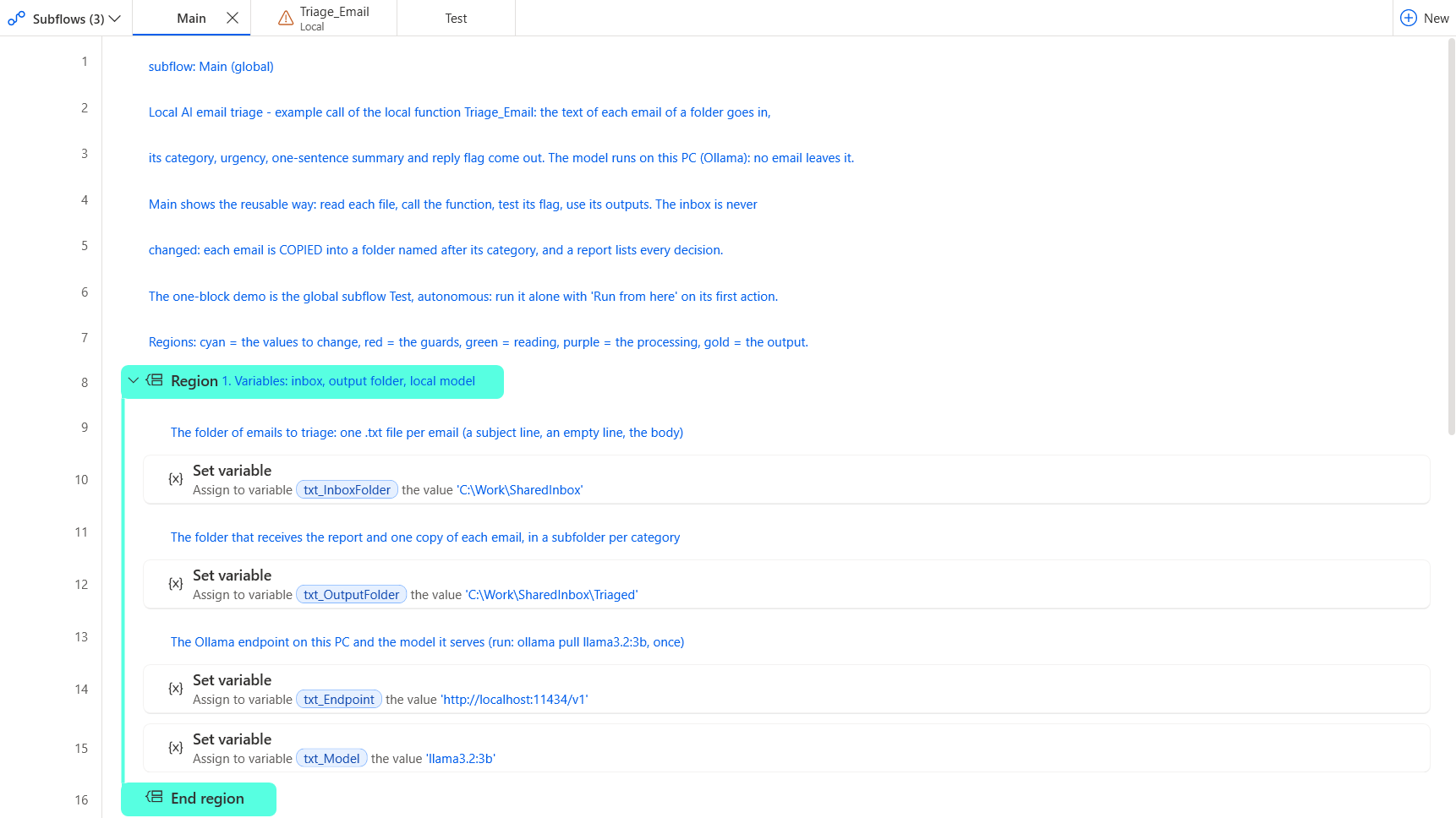Viewport: 1456px width, 818px height.
Task: Click variable icon of txt_OutputFolder action
Action: [x=176, y=584]
